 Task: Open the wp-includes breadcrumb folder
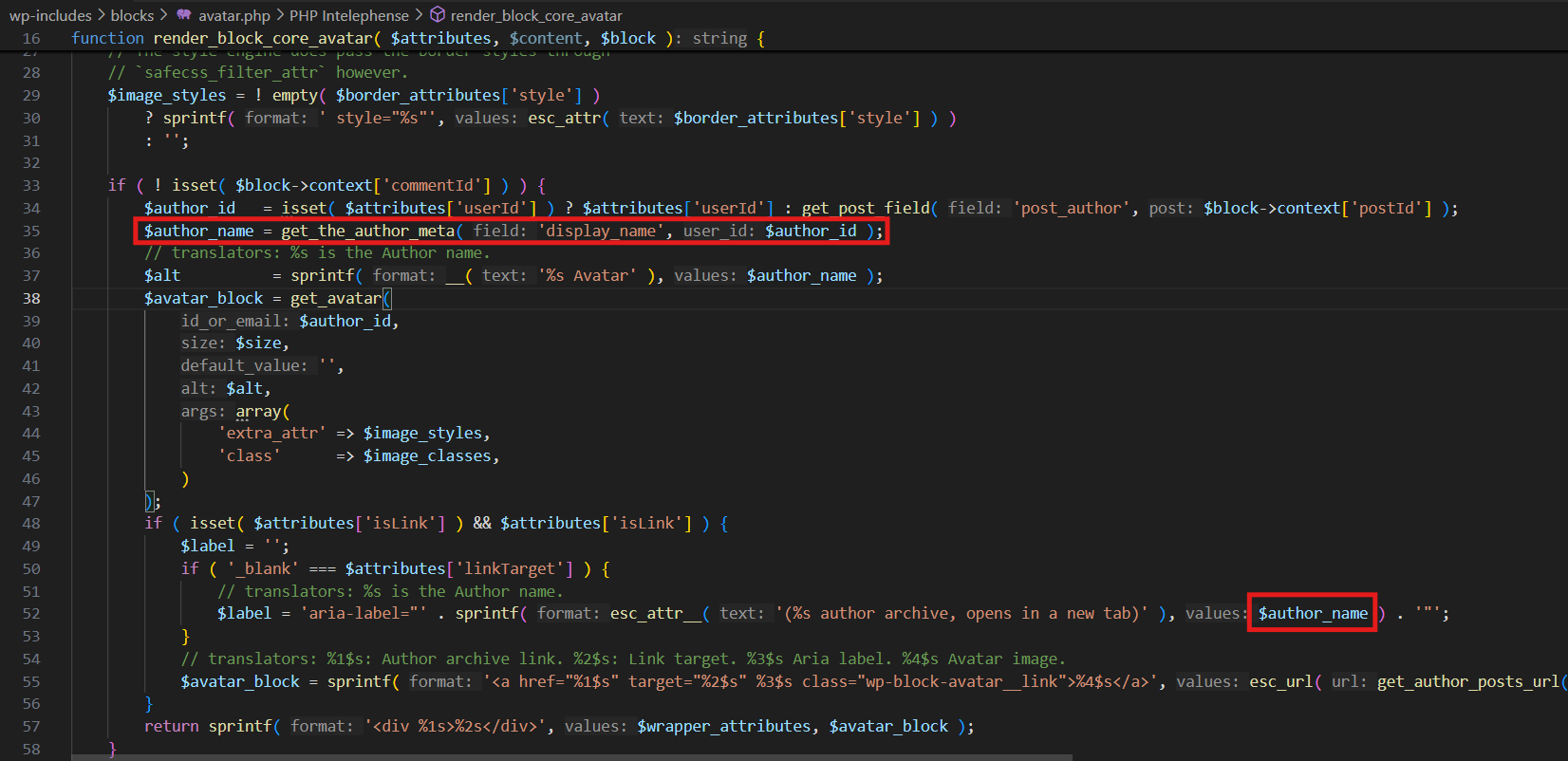tap(50, 15)
